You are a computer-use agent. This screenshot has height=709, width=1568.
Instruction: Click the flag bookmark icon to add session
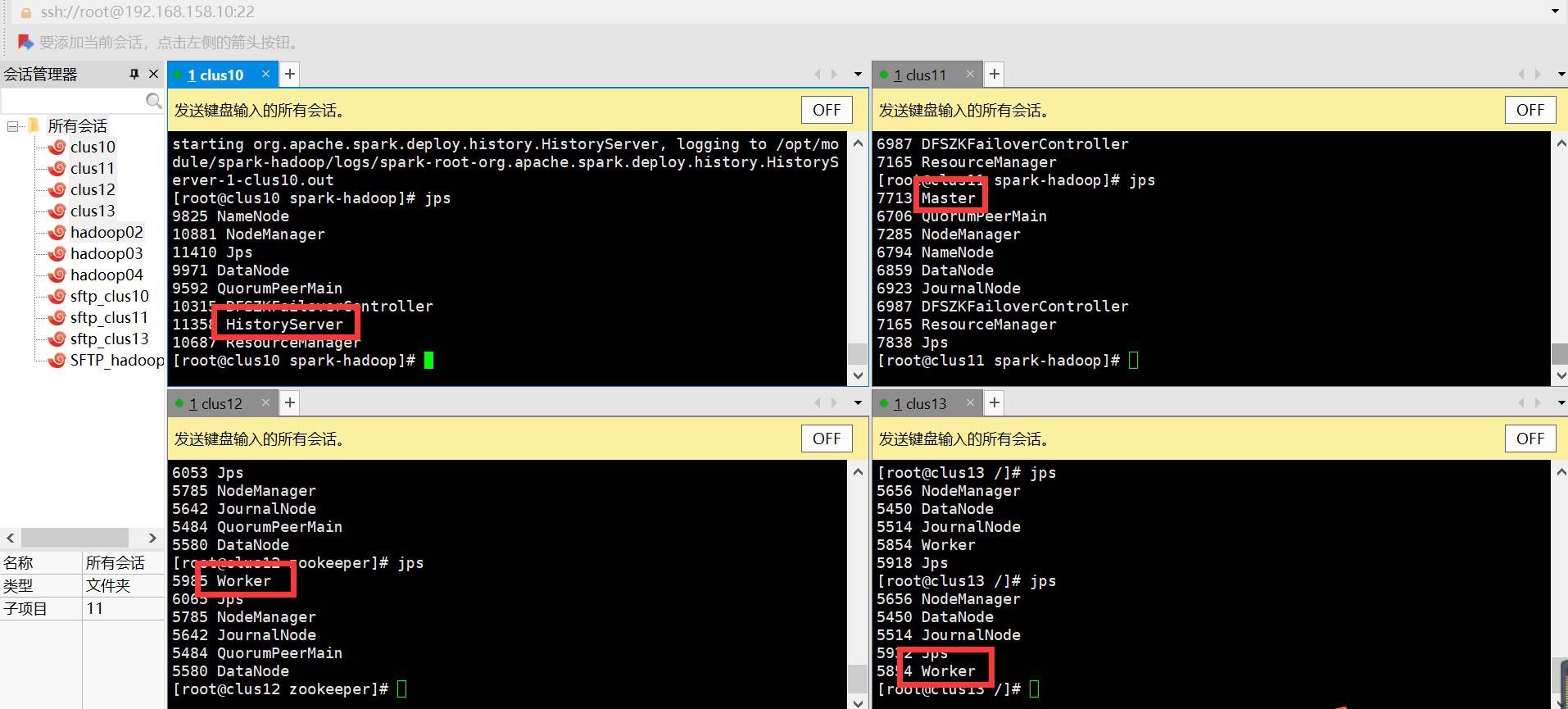[x=25, y=42]
